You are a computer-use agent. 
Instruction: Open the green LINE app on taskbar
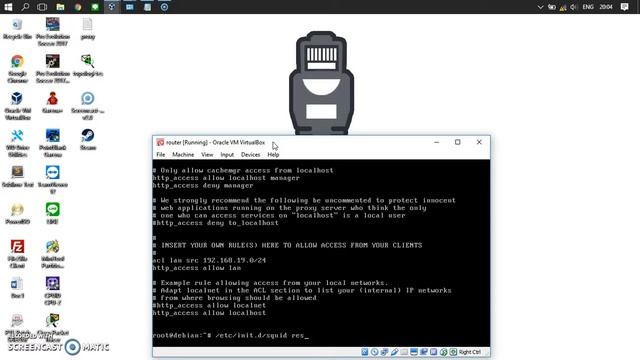(95, 7)
